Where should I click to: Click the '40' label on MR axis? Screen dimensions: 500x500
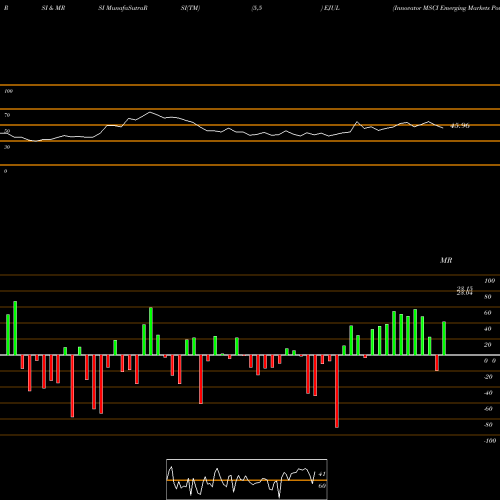point(488,329)
